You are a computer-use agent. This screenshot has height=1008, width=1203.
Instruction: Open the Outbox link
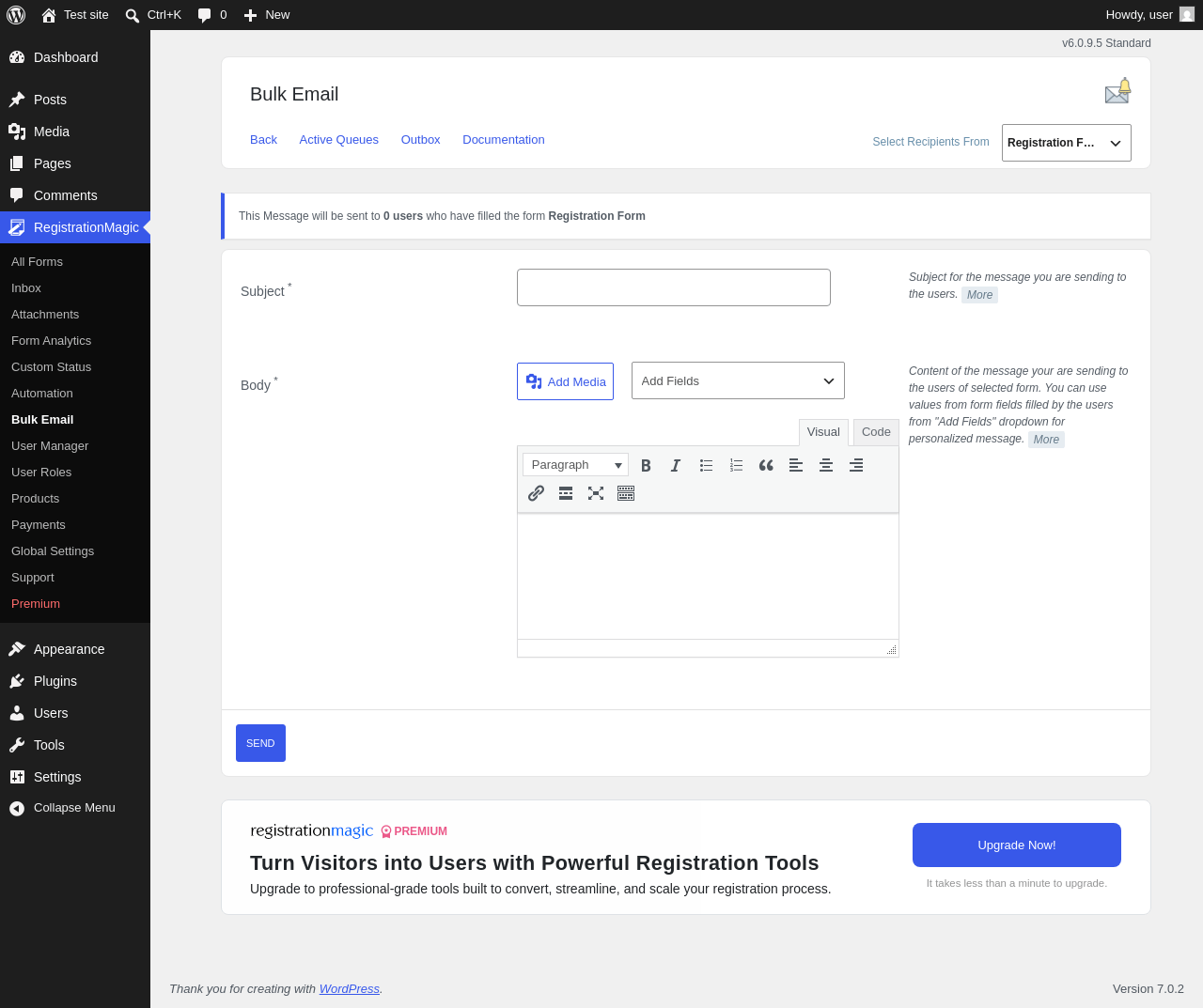(x=420, y=140)
